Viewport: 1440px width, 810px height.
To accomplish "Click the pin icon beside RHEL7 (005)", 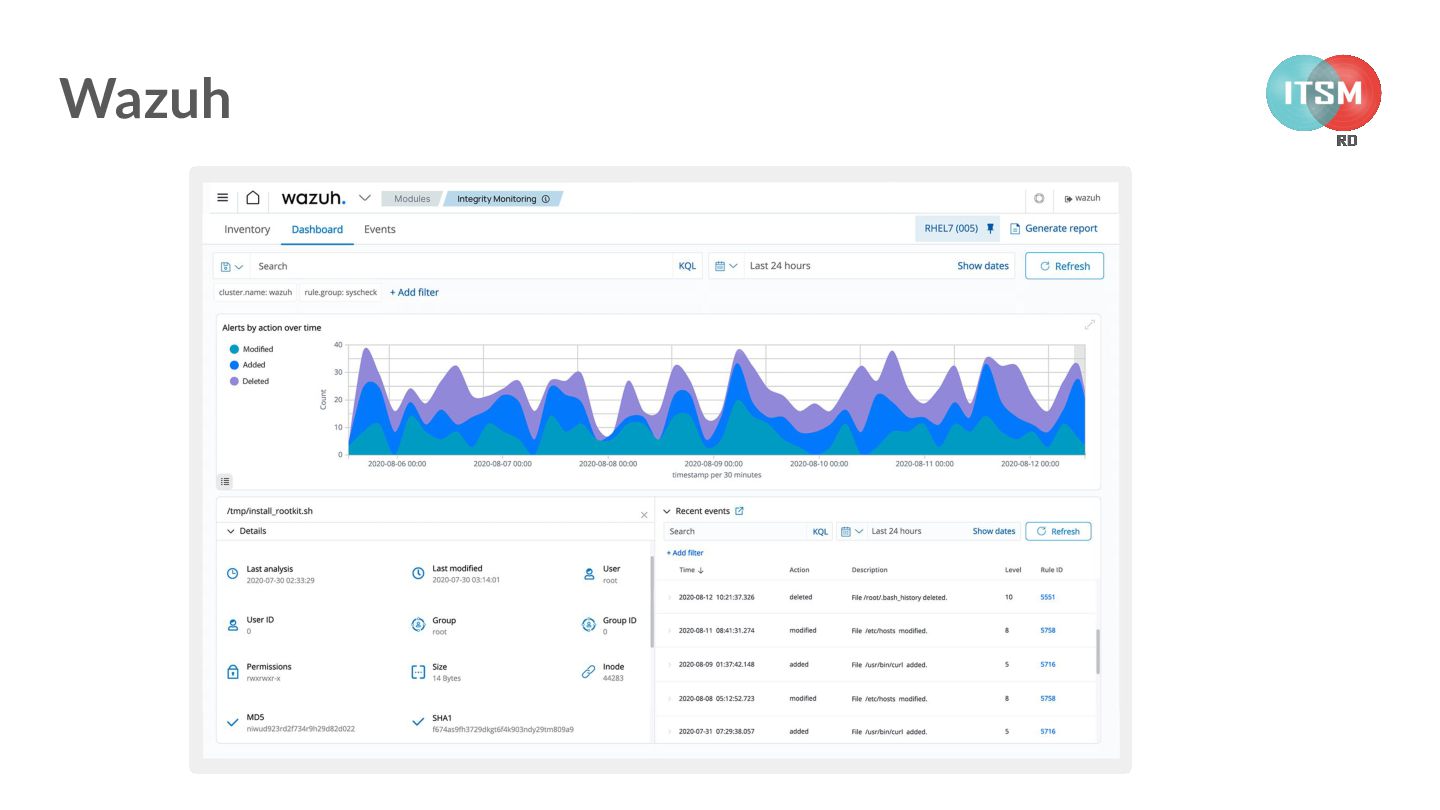I will coord(990,228).
